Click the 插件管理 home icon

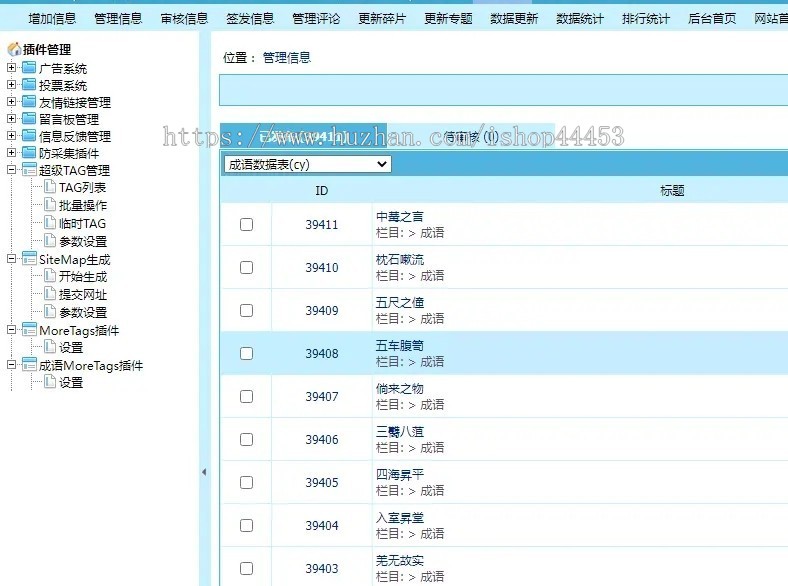(14, 49)
